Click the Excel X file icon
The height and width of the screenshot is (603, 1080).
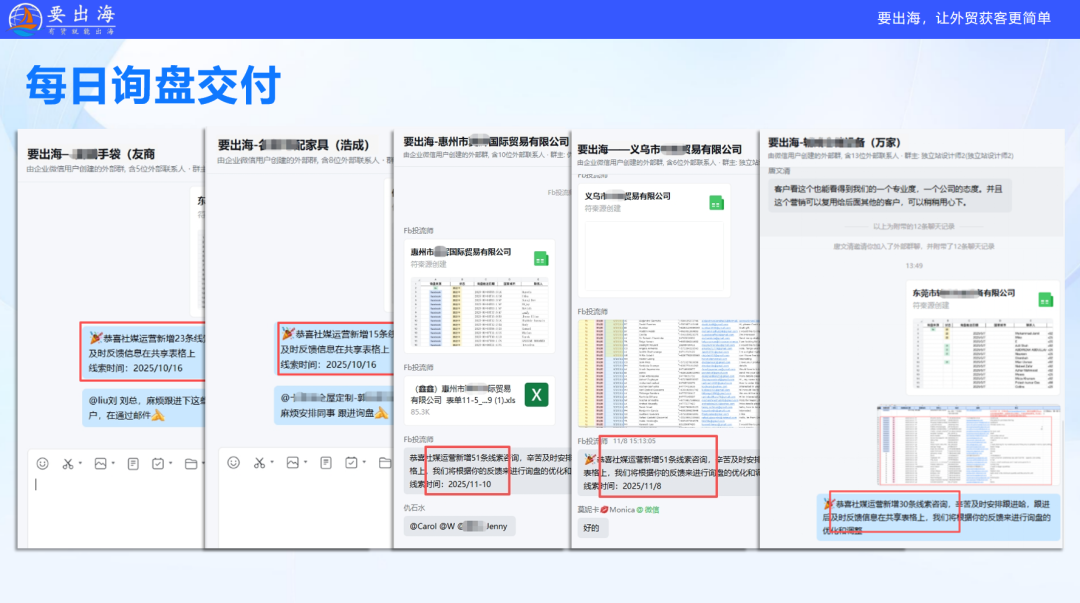pos(537,395)
